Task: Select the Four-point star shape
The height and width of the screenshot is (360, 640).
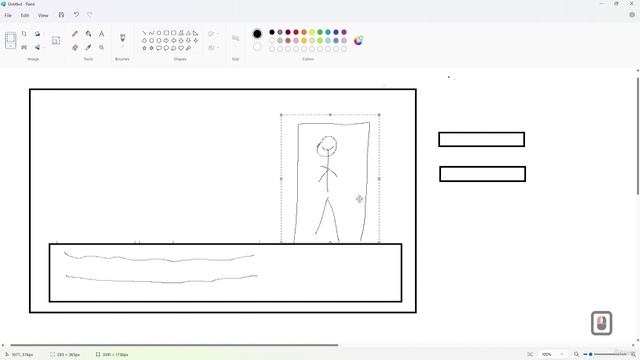Action: coord(196,40)
